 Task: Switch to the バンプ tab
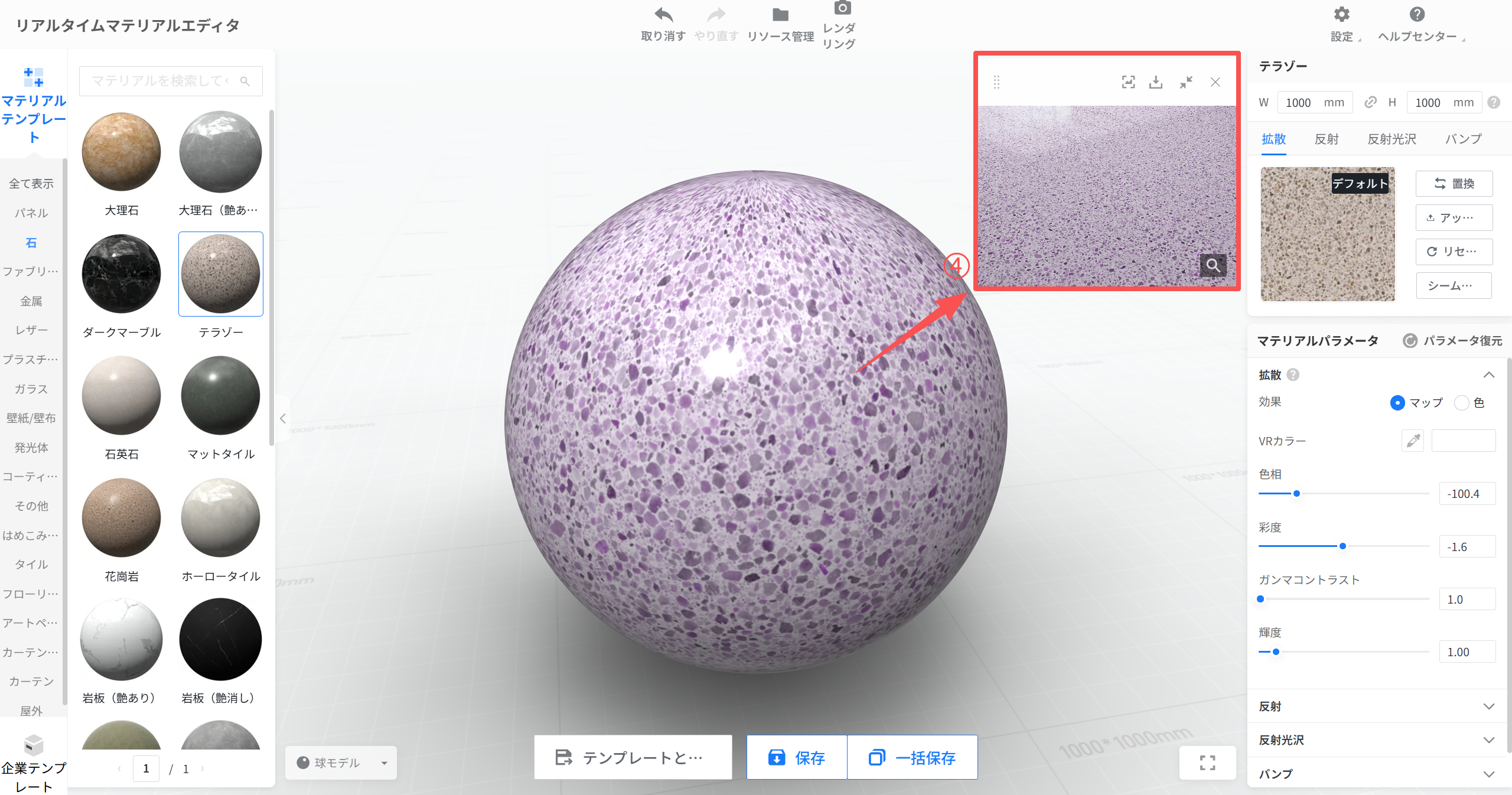pyautogui.click(x=1464, y=139)
